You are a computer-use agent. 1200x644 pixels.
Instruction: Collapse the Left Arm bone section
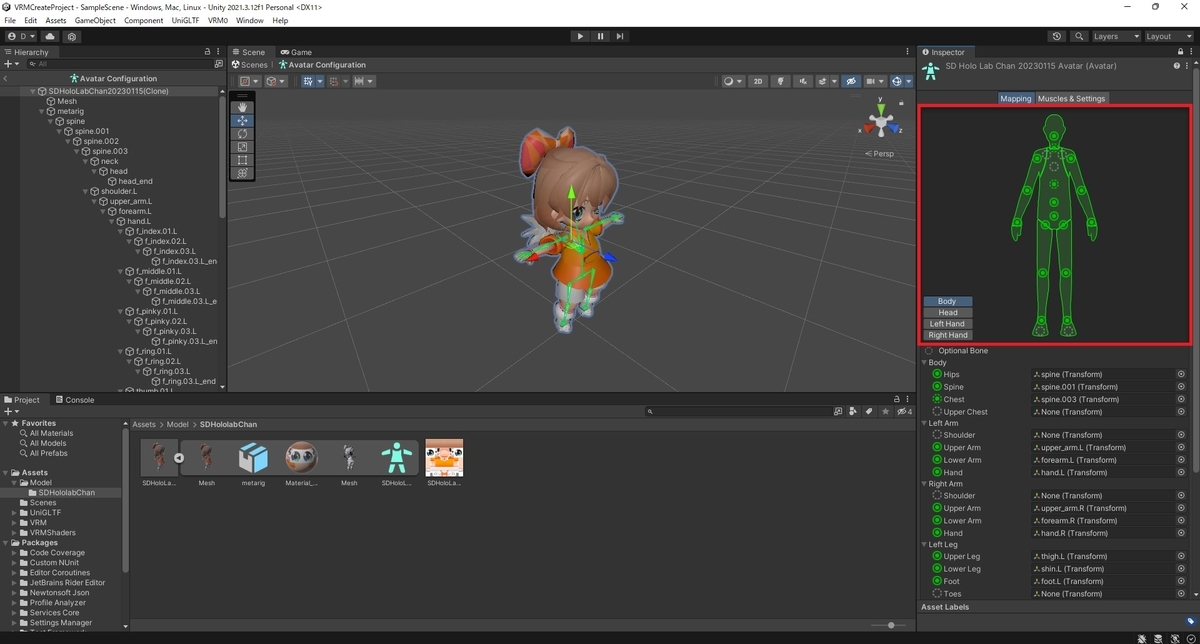coord(924,423)
